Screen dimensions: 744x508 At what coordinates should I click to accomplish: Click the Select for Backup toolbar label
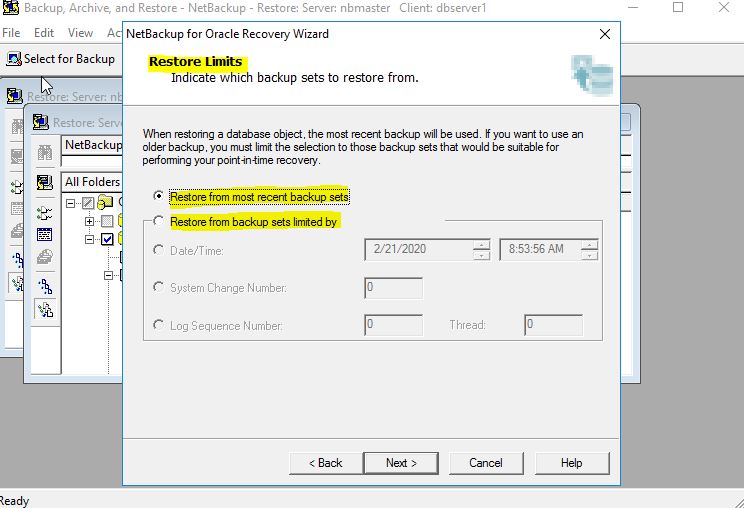[69, 59]
